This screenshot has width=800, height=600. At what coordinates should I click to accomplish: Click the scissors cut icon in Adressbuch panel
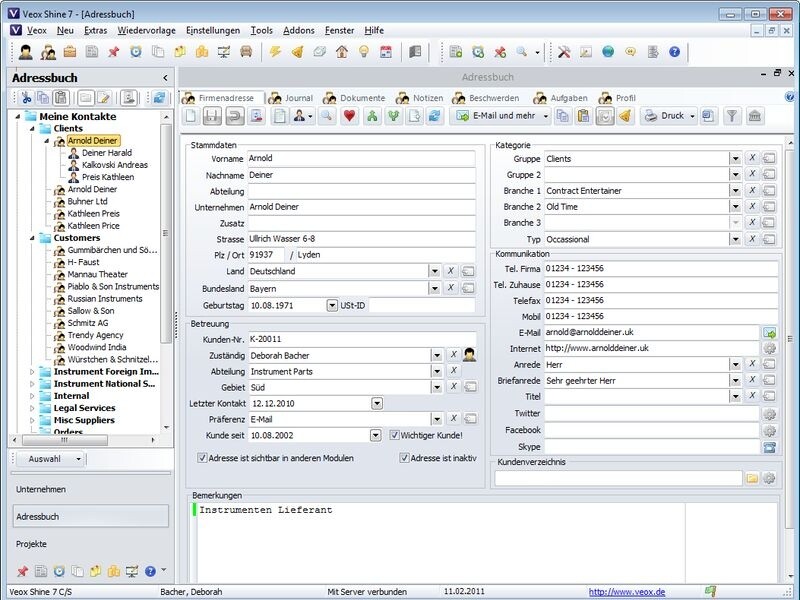tap(25, 98)
